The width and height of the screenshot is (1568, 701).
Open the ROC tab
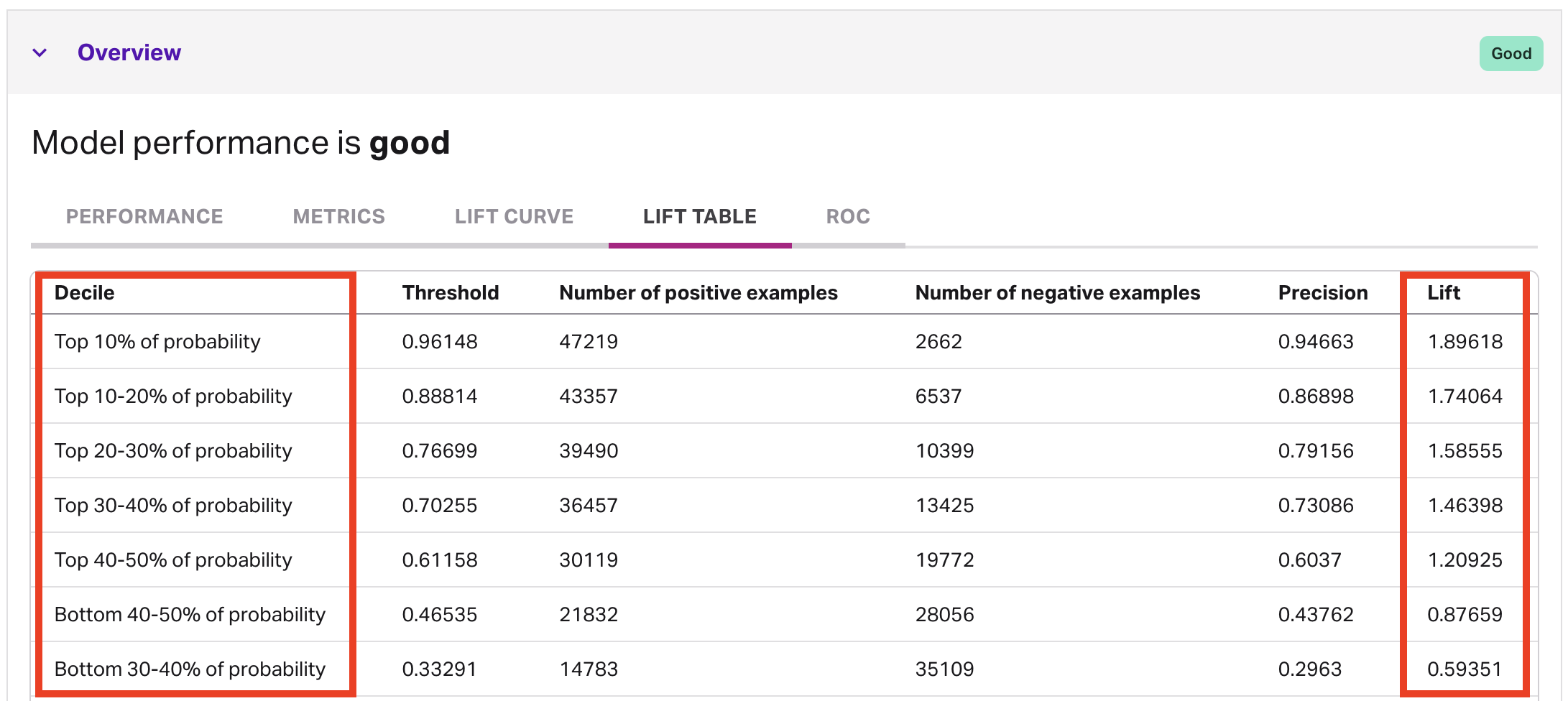click(x=848, y=216)
